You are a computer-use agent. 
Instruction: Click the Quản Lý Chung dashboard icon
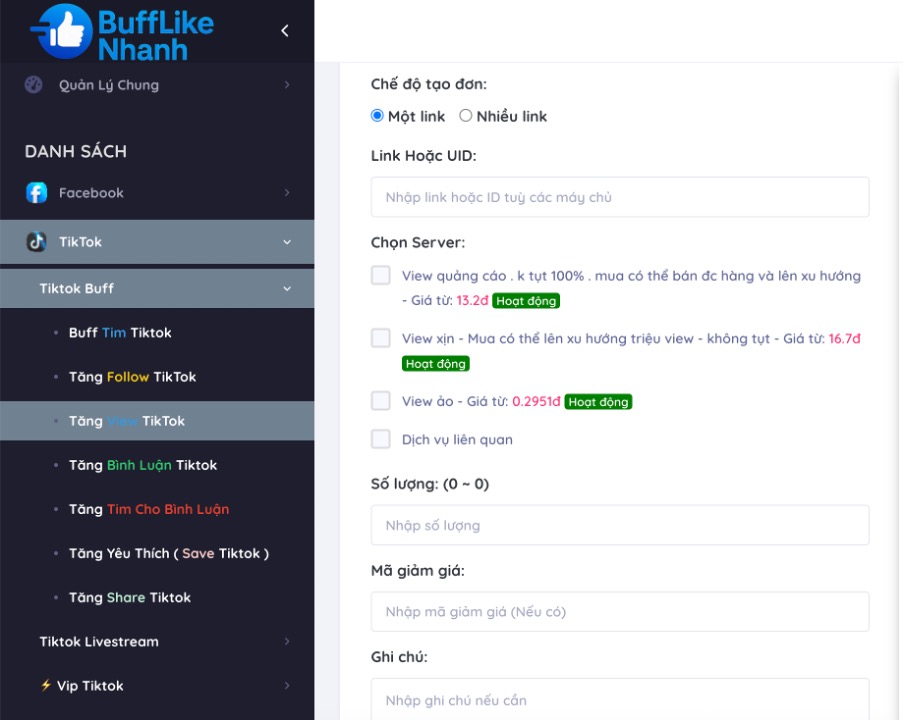coord(34,85)
